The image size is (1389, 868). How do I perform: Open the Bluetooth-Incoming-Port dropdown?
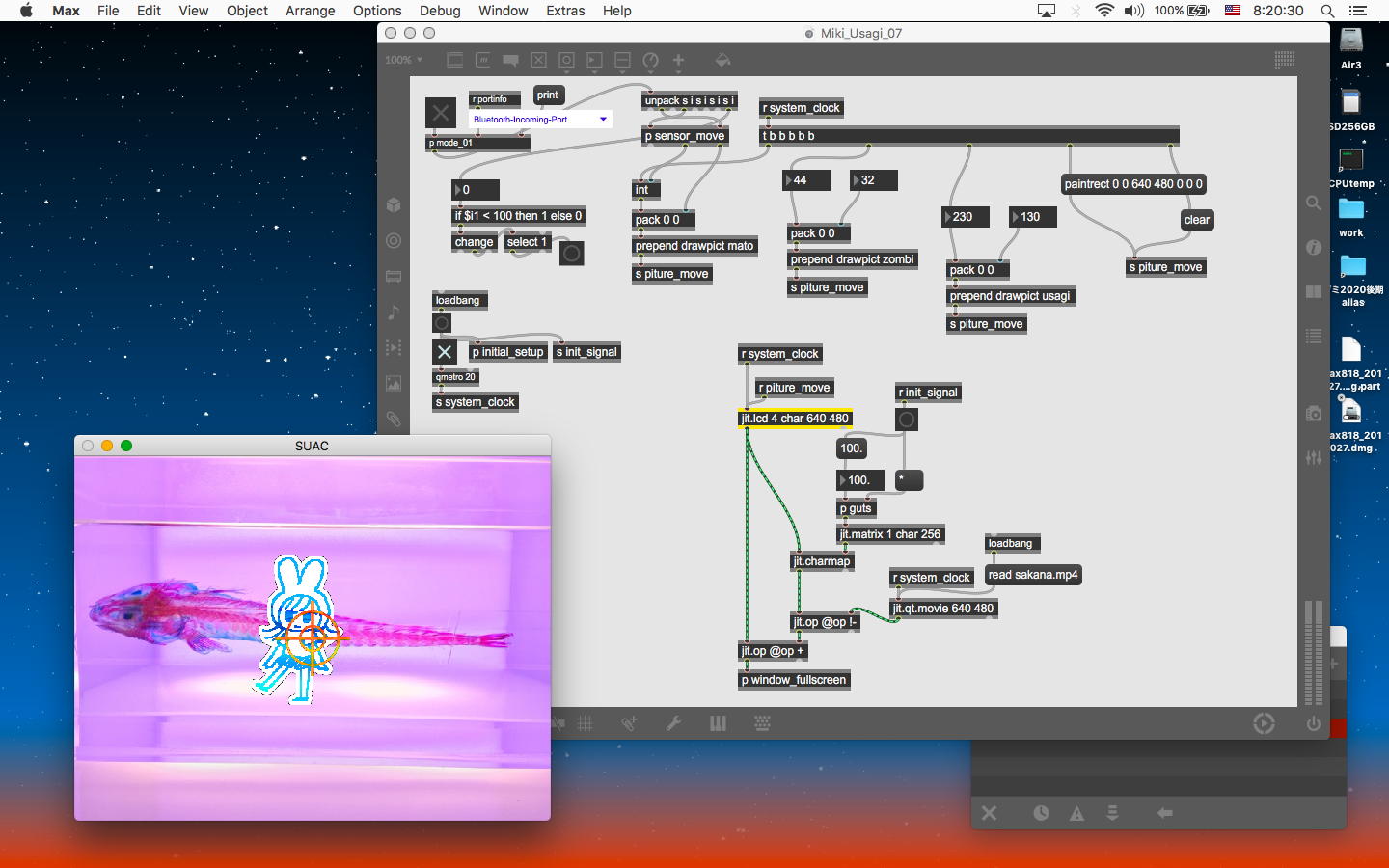click(x=539, y=120)
